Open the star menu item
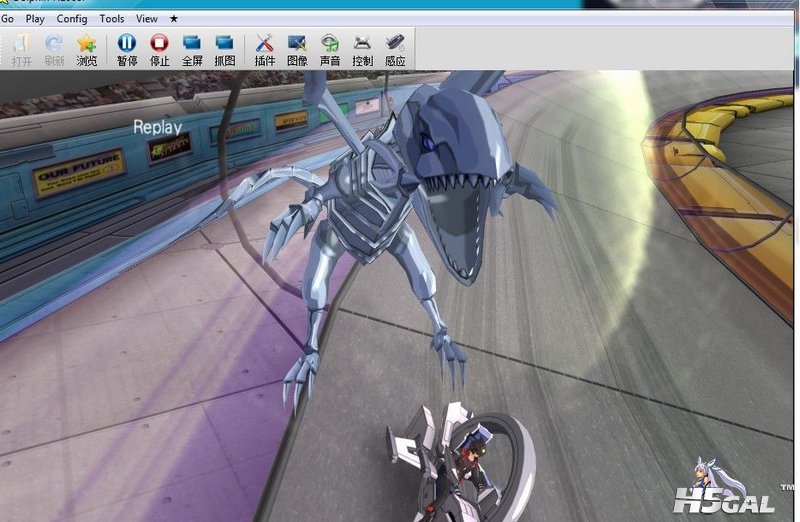 (x=173, y=19)
